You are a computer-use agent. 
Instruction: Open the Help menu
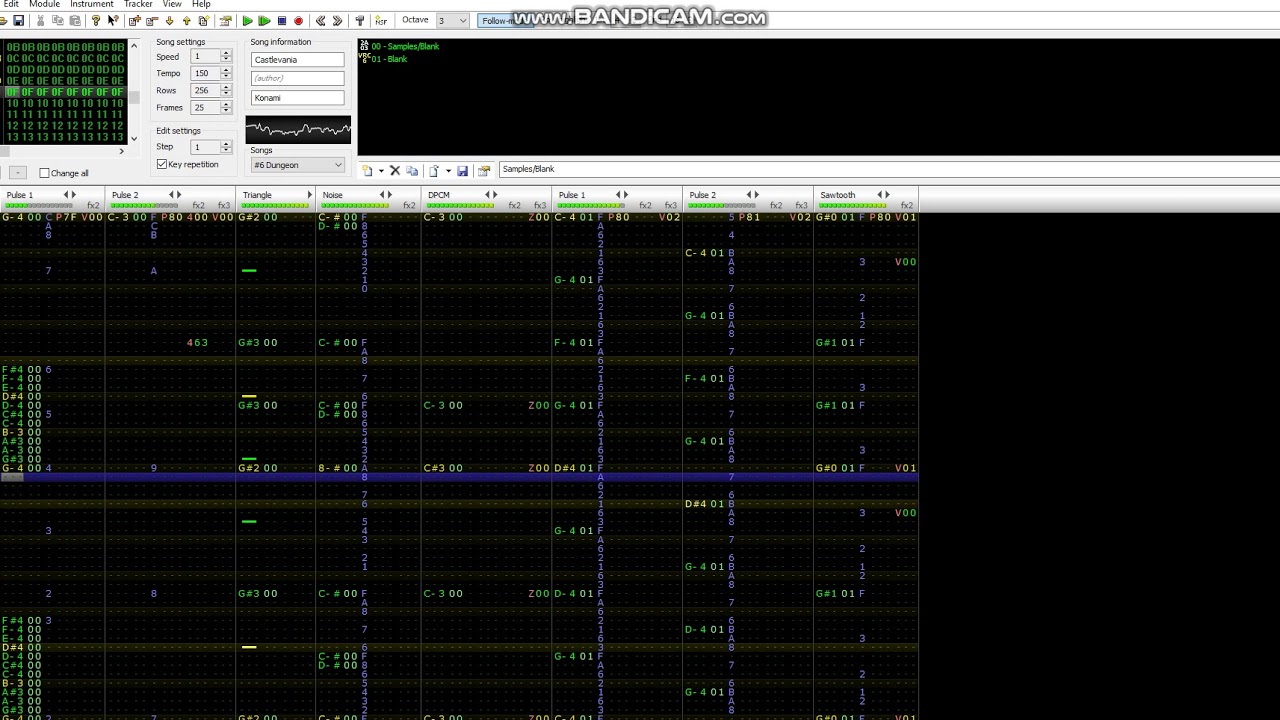click(x=201, y=4)
